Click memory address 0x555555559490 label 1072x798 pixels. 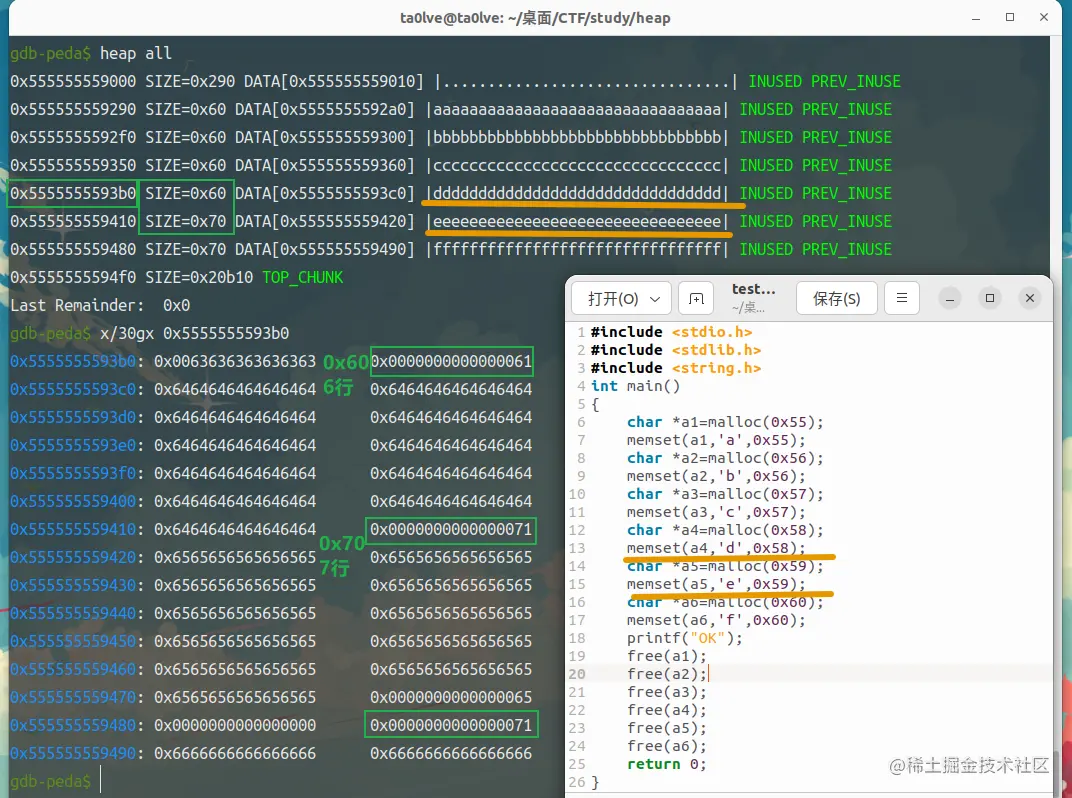73,753
